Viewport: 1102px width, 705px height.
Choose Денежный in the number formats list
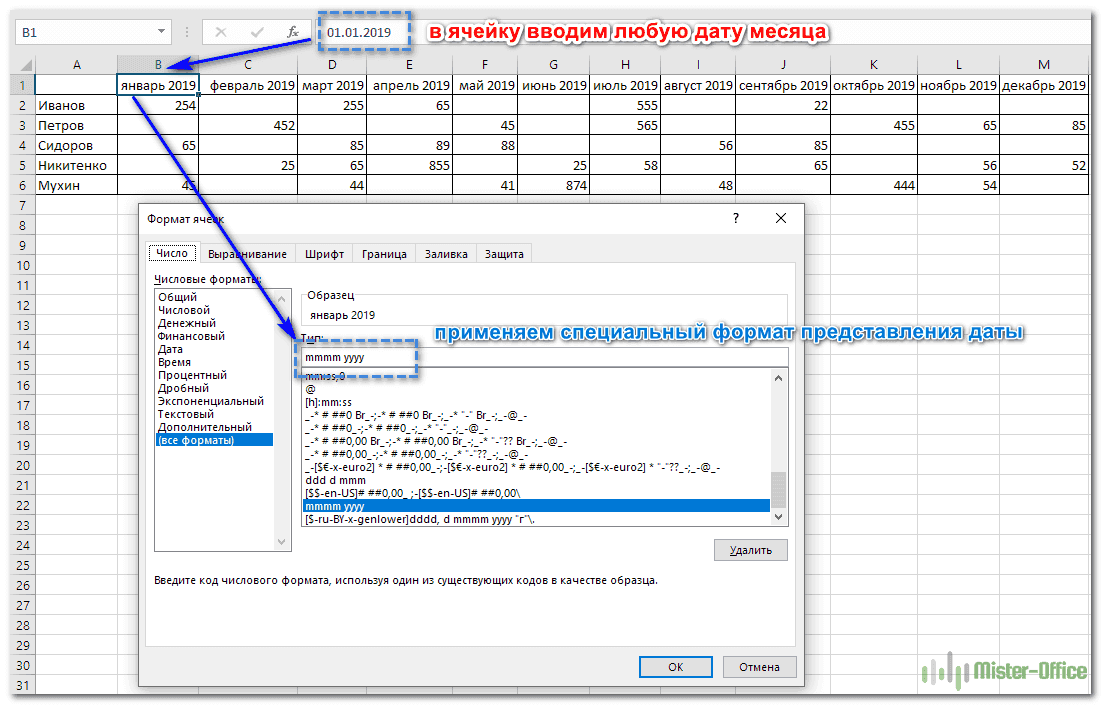coord(186,323)
